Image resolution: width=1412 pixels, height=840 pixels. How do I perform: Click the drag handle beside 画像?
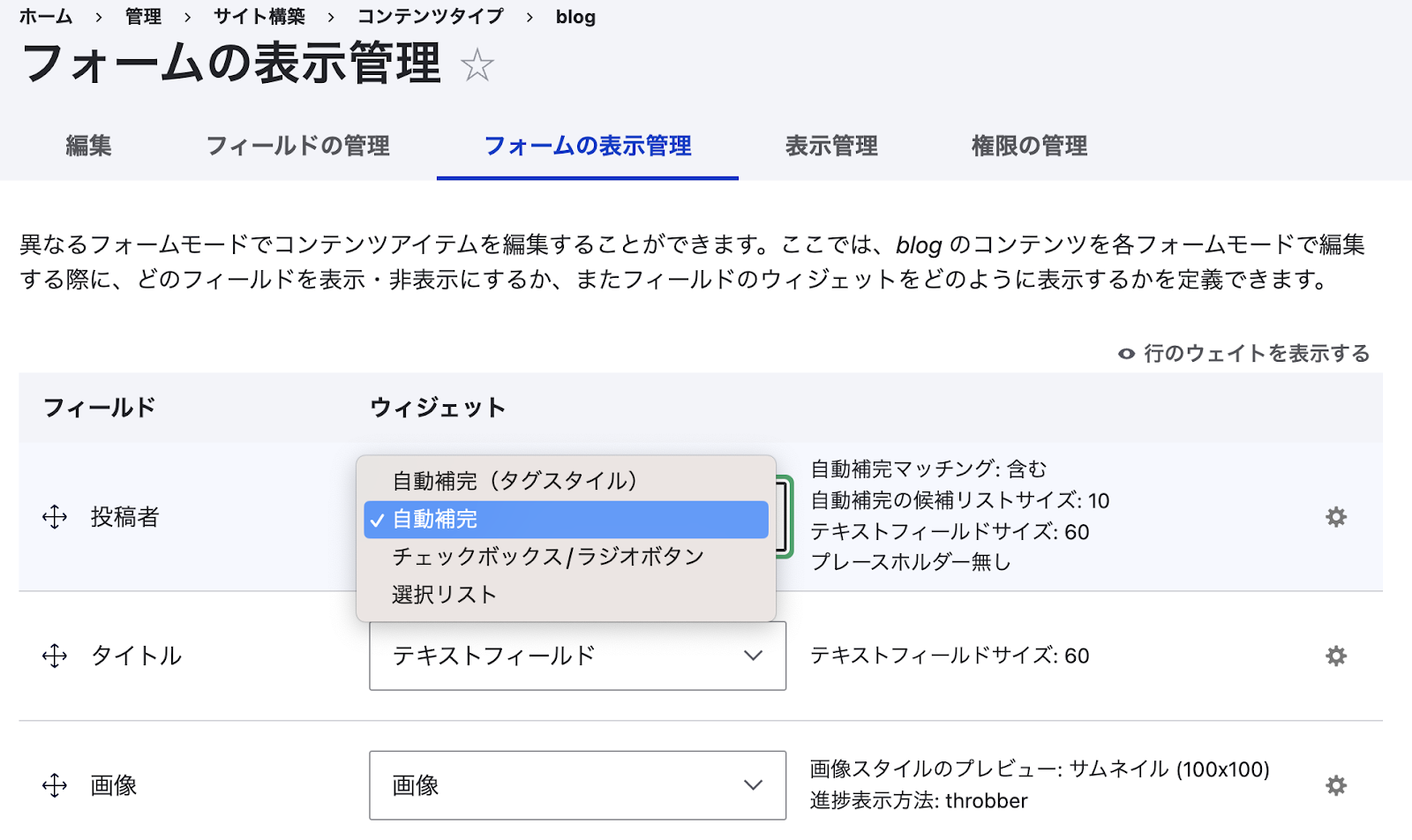tap(54, 784)
